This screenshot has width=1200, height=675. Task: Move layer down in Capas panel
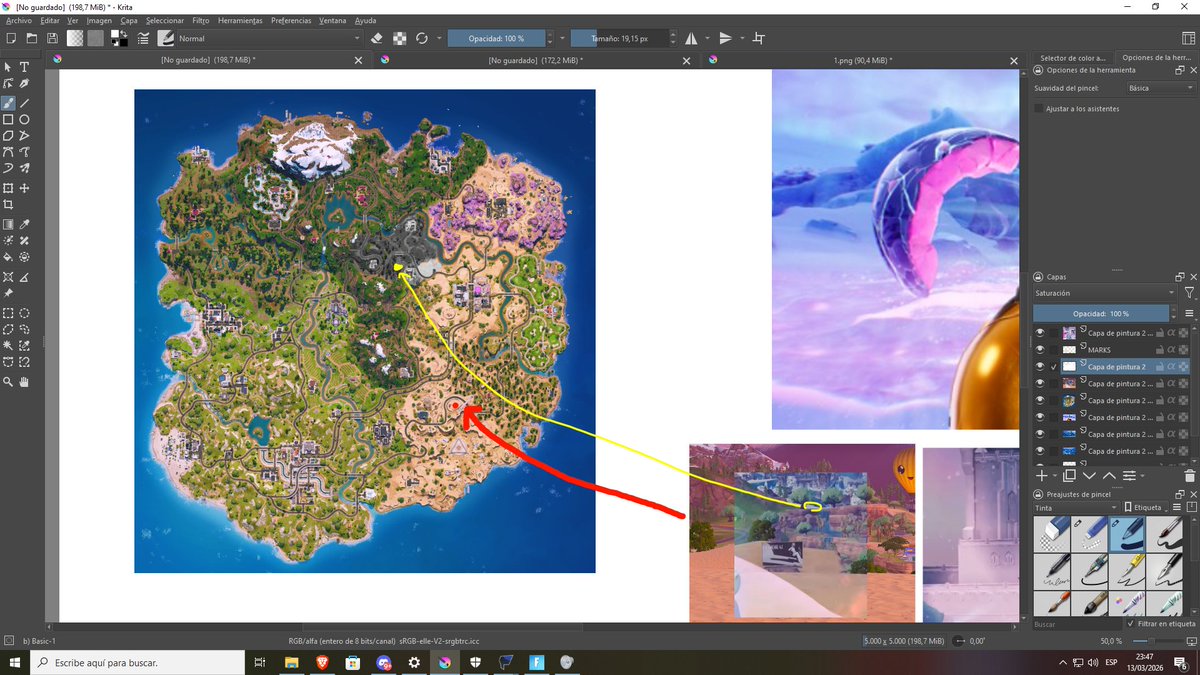[x=1089, y=476]
